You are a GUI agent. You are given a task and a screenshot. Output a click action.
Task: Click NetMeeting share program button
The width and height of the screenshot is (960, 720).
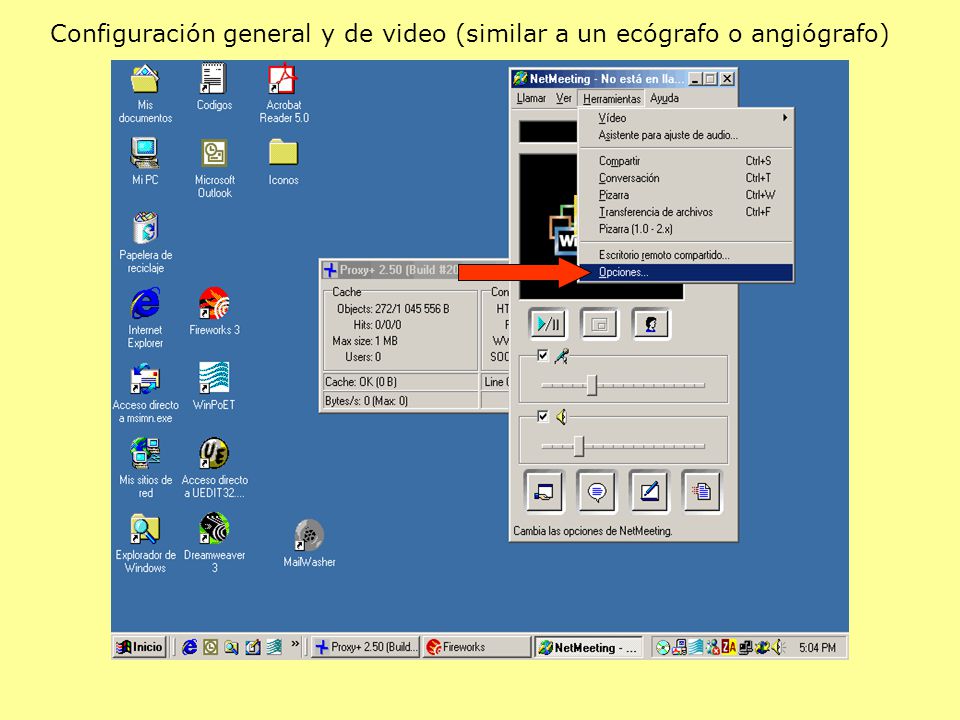[x=544, y=491]
